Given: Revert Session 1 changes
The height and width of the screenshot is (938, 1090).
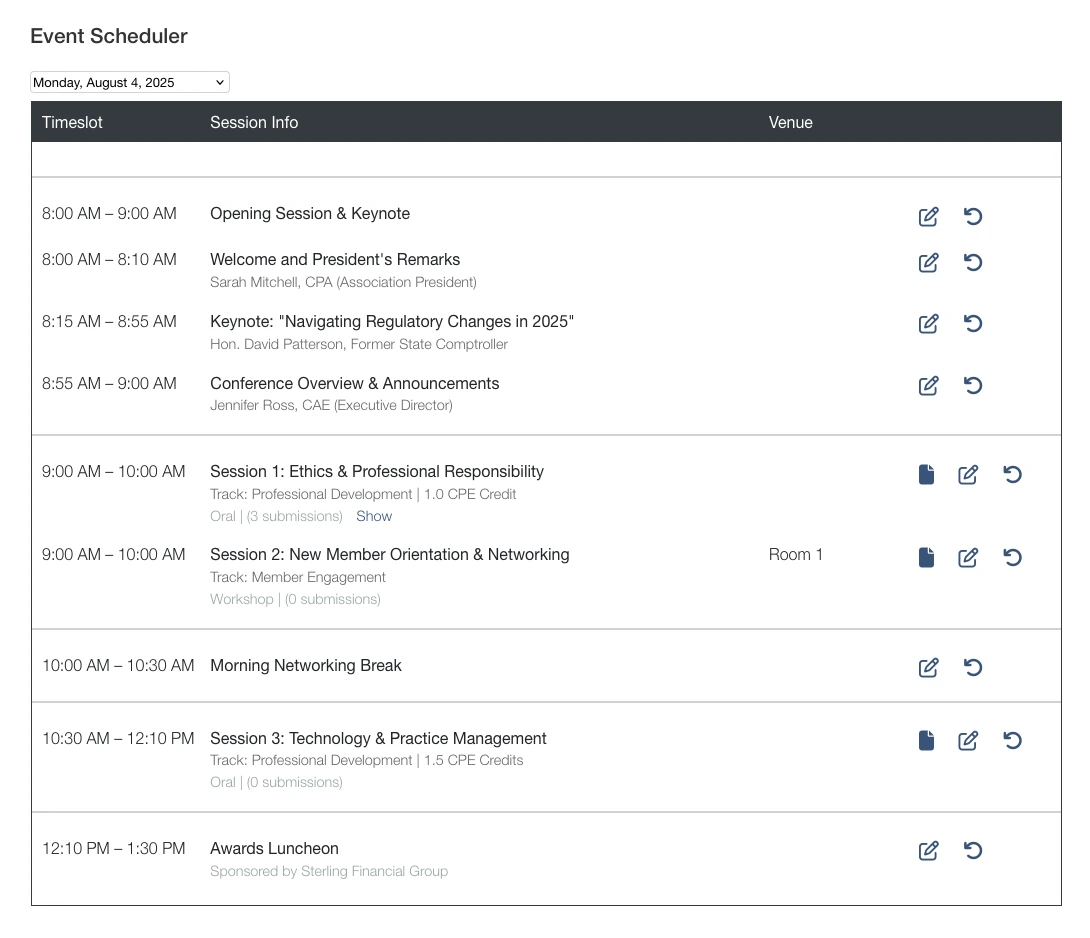Looking at the screenshot, I should coord(1012,474).
